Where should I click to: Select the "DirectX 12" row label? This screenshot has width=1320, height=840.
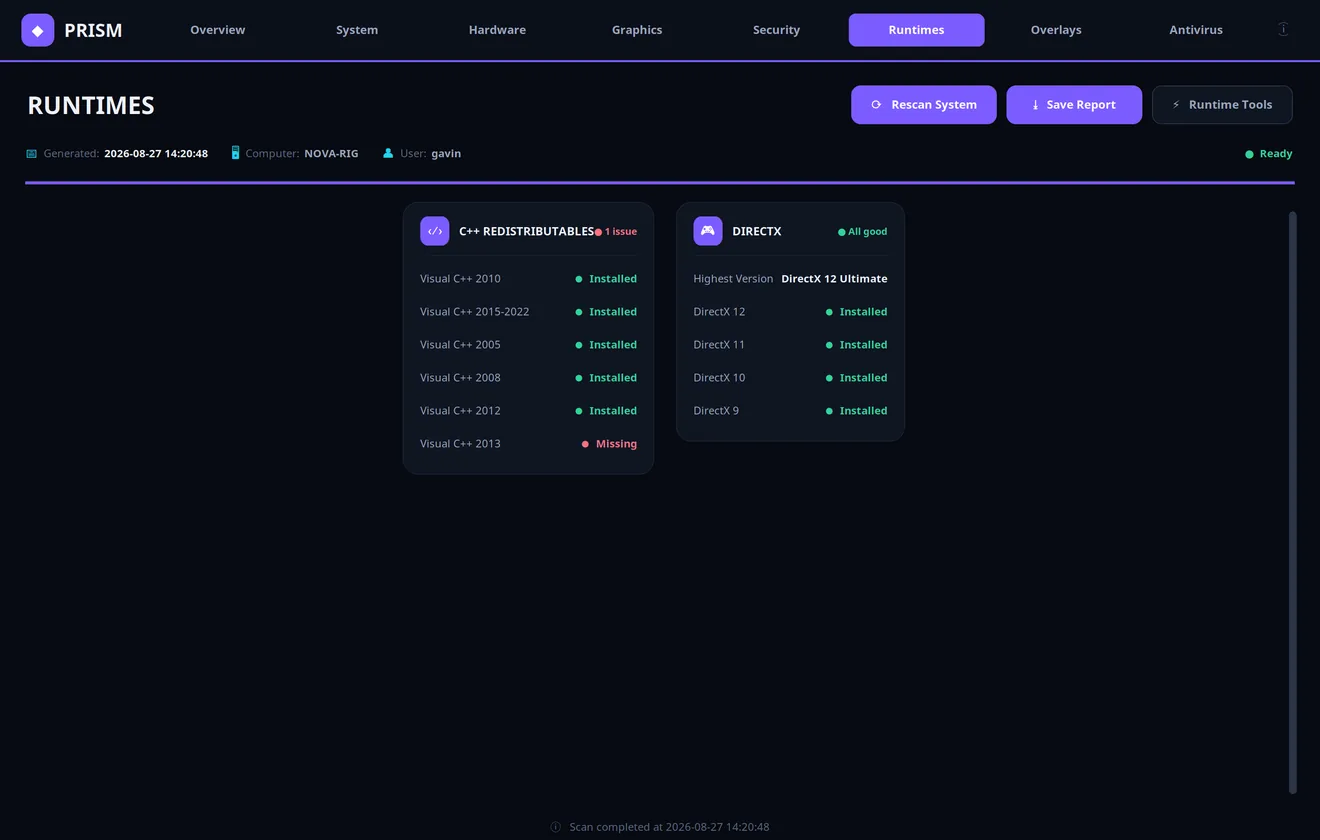coord(719,312)
